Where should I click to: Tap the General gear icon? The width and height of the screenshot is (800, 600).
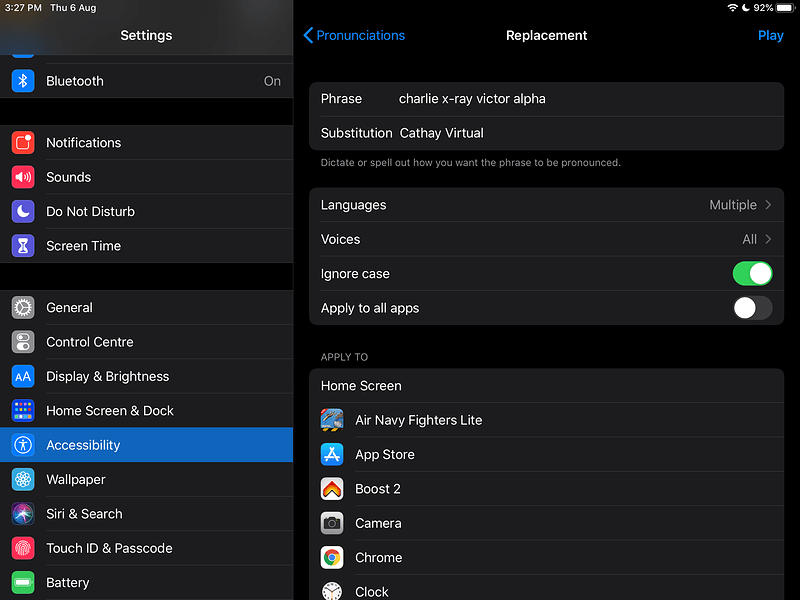tap(23, 308)
